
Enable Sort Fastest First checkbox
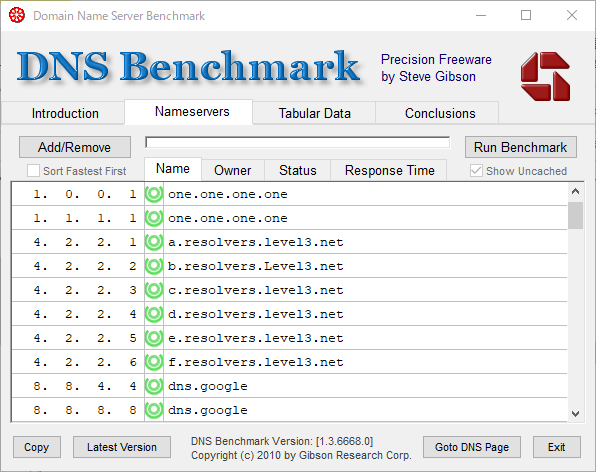click(33, 171)
